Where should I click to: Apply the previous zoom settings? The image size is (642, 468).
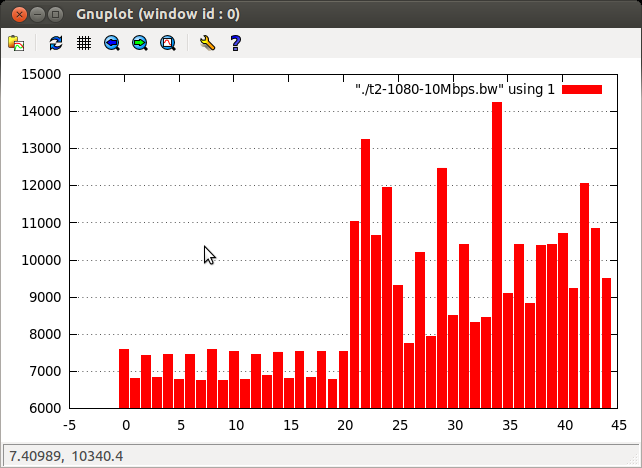(x=112, y=43)
